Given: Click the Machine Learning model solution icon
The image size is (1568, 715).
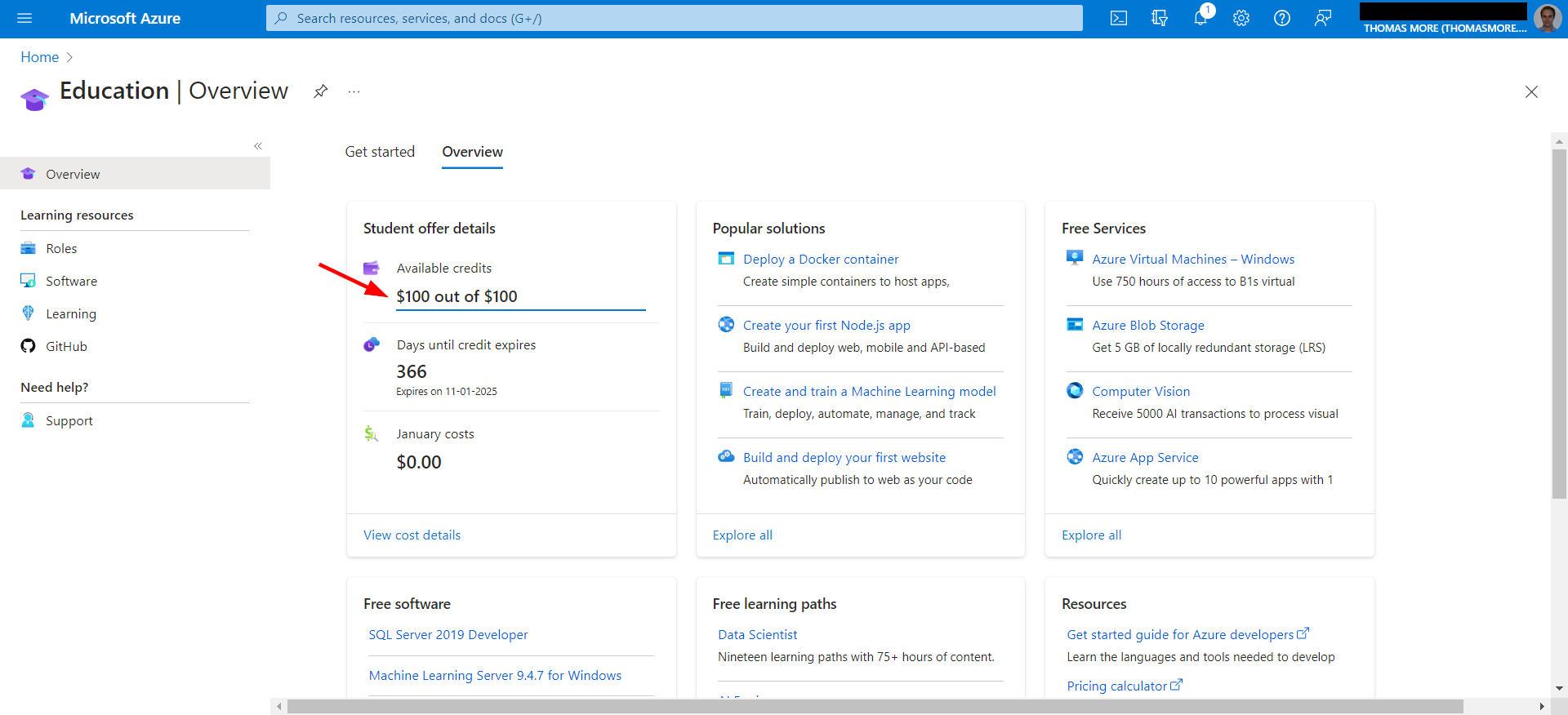Looking at the screenshot, I should (x=726, y=390).
